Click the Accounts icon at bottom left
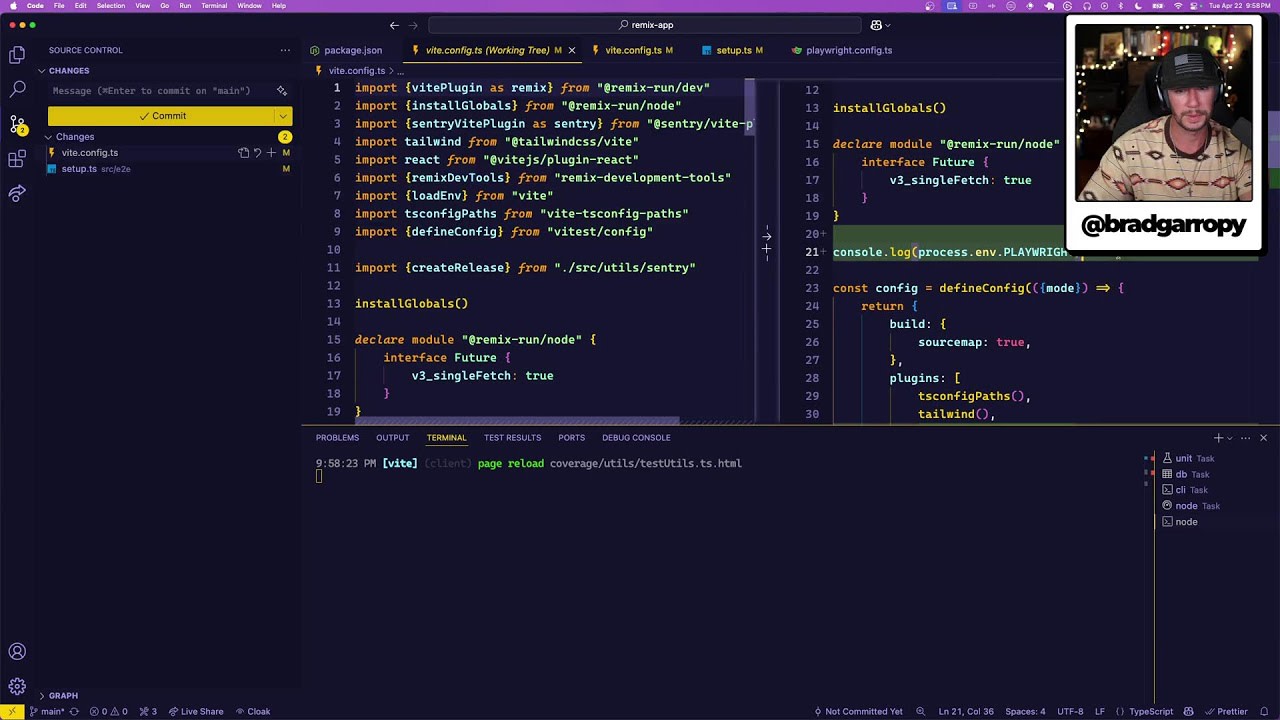 click(16, 651)
